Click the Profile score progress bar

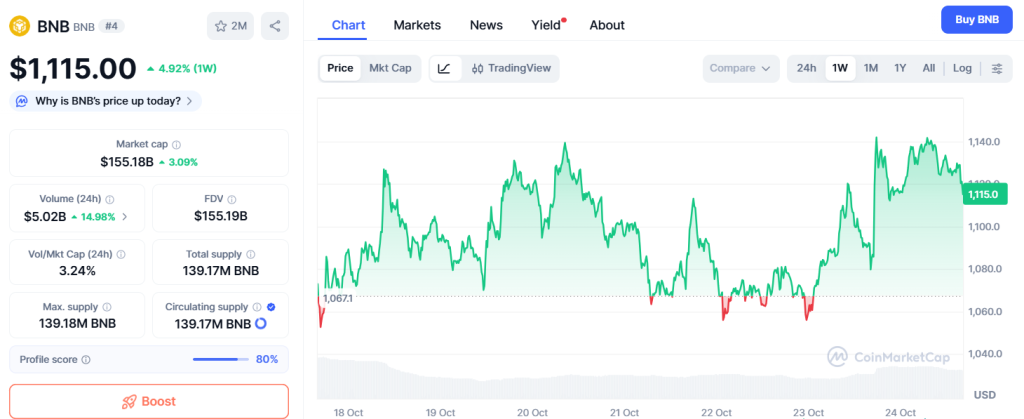pos(221,360)
